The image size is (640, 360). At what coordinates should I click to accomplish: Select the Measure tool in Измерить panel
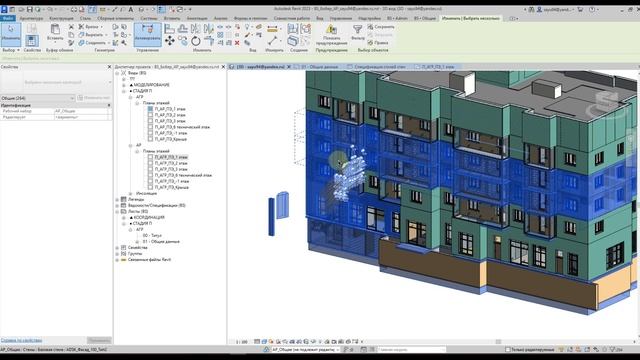click(x=273, y=29)
